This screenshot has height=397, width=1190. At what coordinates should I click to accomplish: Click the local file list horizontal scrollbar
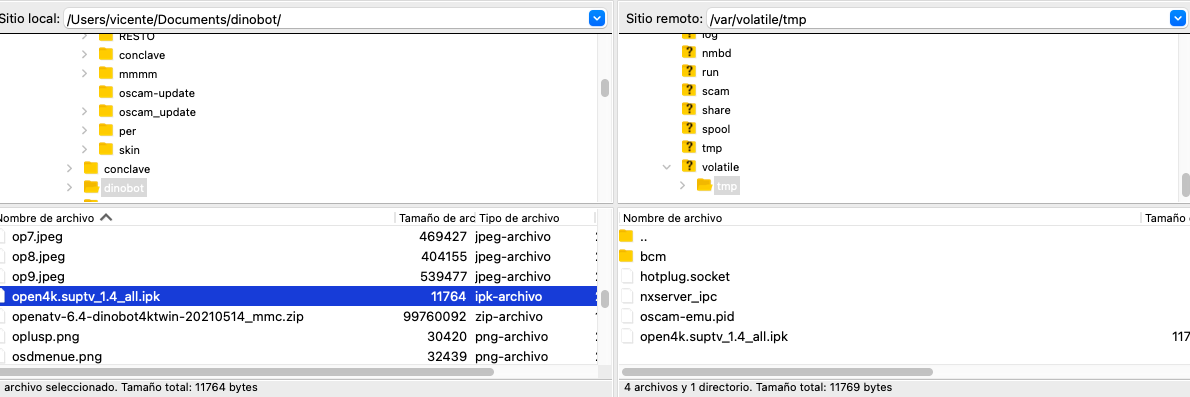[247, 372]
